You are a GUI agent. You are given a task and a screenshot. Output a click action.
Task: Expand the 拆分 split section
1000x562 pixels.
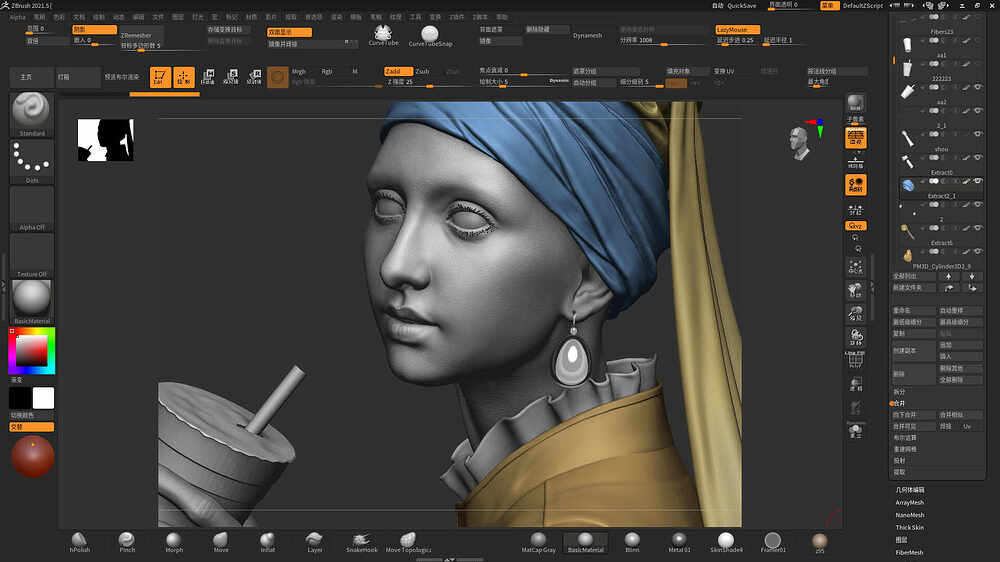click(899, 392)
